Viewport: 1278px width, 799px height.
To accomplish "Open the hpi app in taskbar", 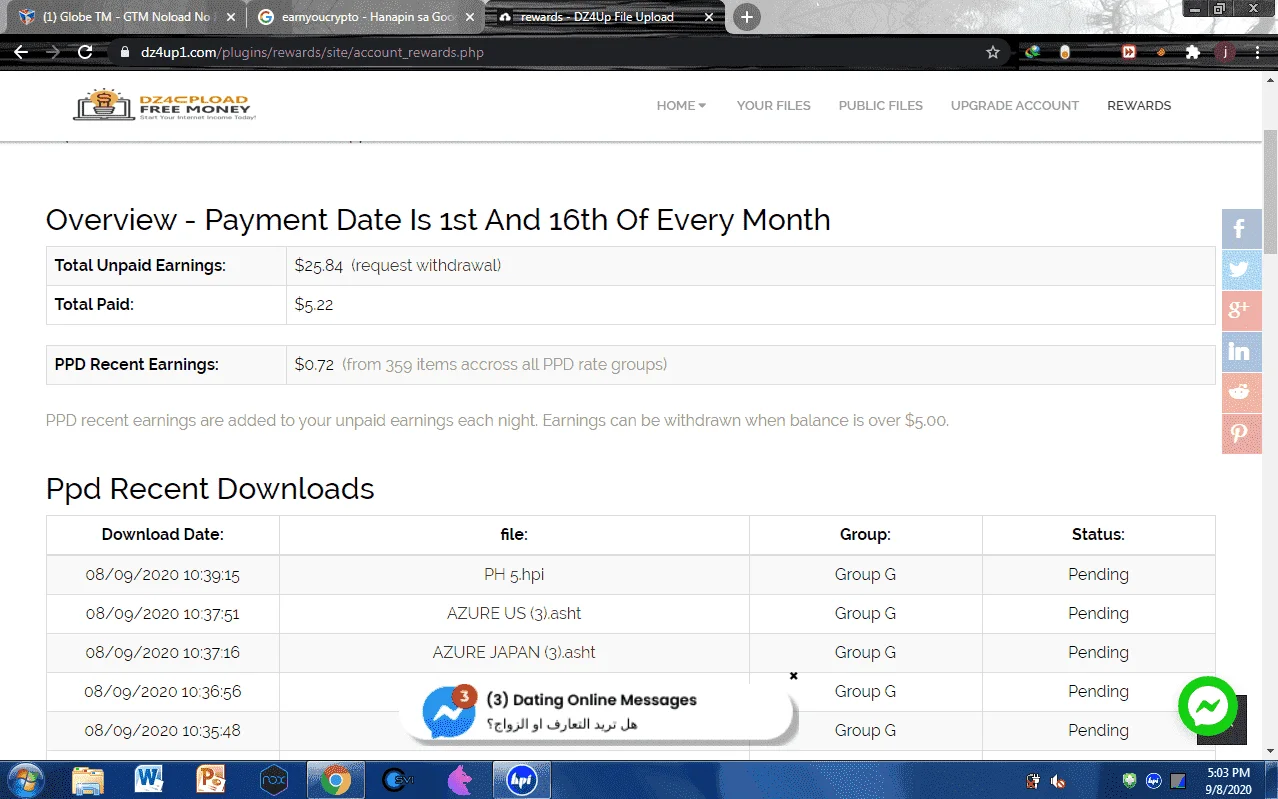I will (x=521, y=780).
